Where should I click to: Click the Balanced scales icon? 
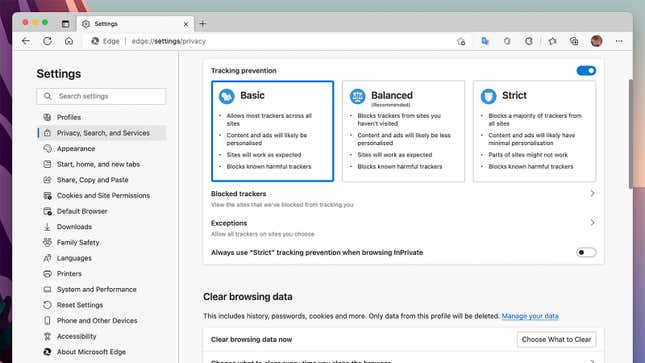(357, 96)
